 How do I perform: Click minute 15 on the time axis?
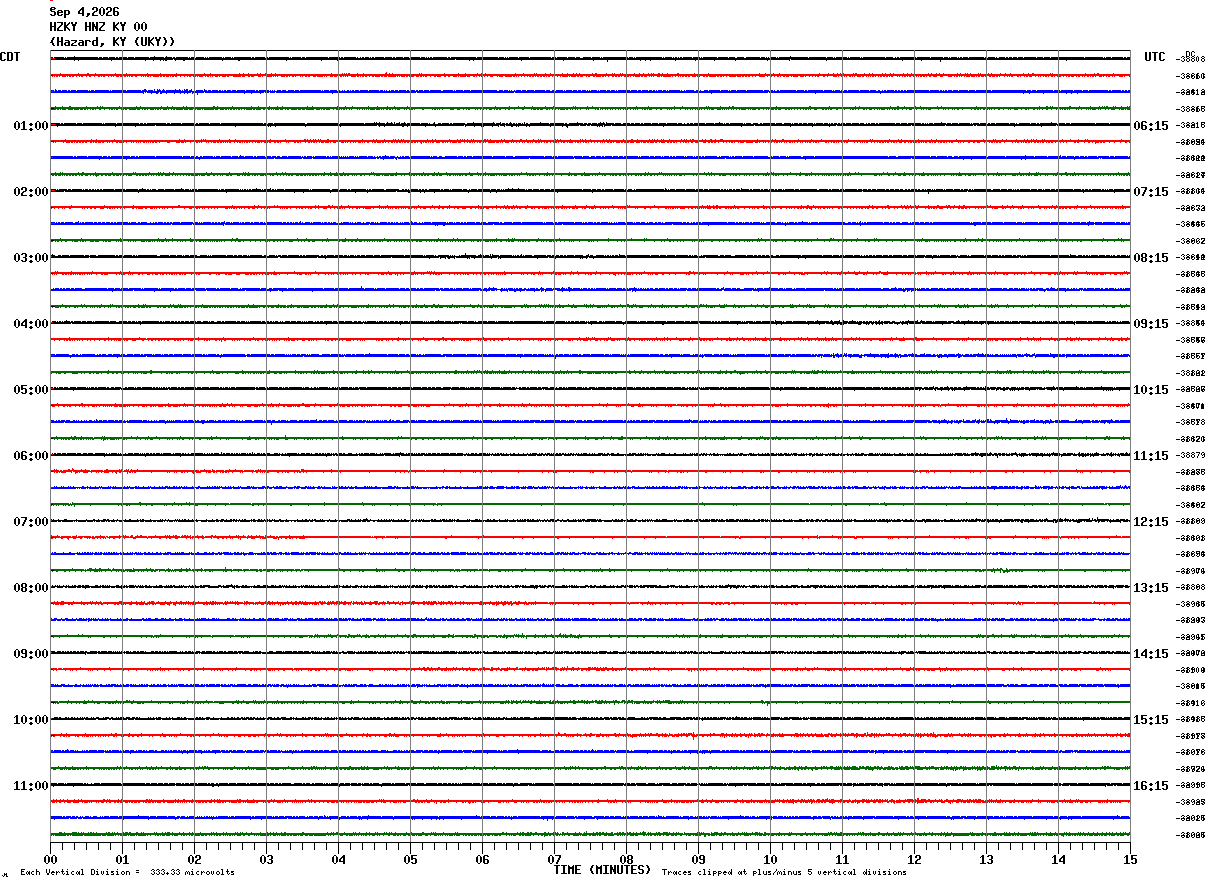click(1130, 860)
